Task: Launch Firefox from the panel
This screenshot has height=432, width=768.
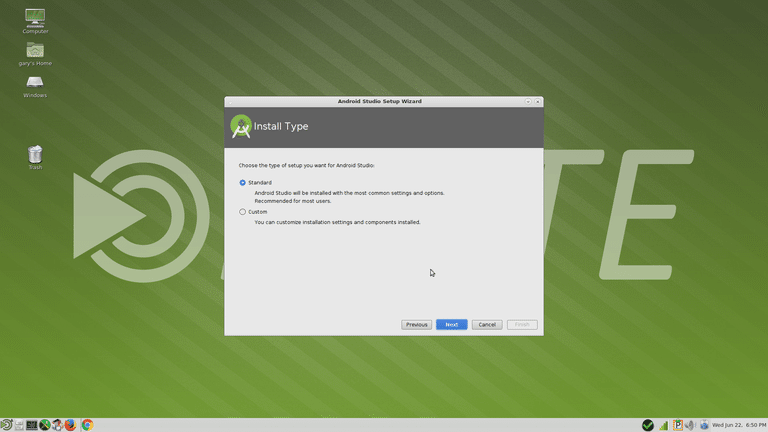Action: pos(70,425)
